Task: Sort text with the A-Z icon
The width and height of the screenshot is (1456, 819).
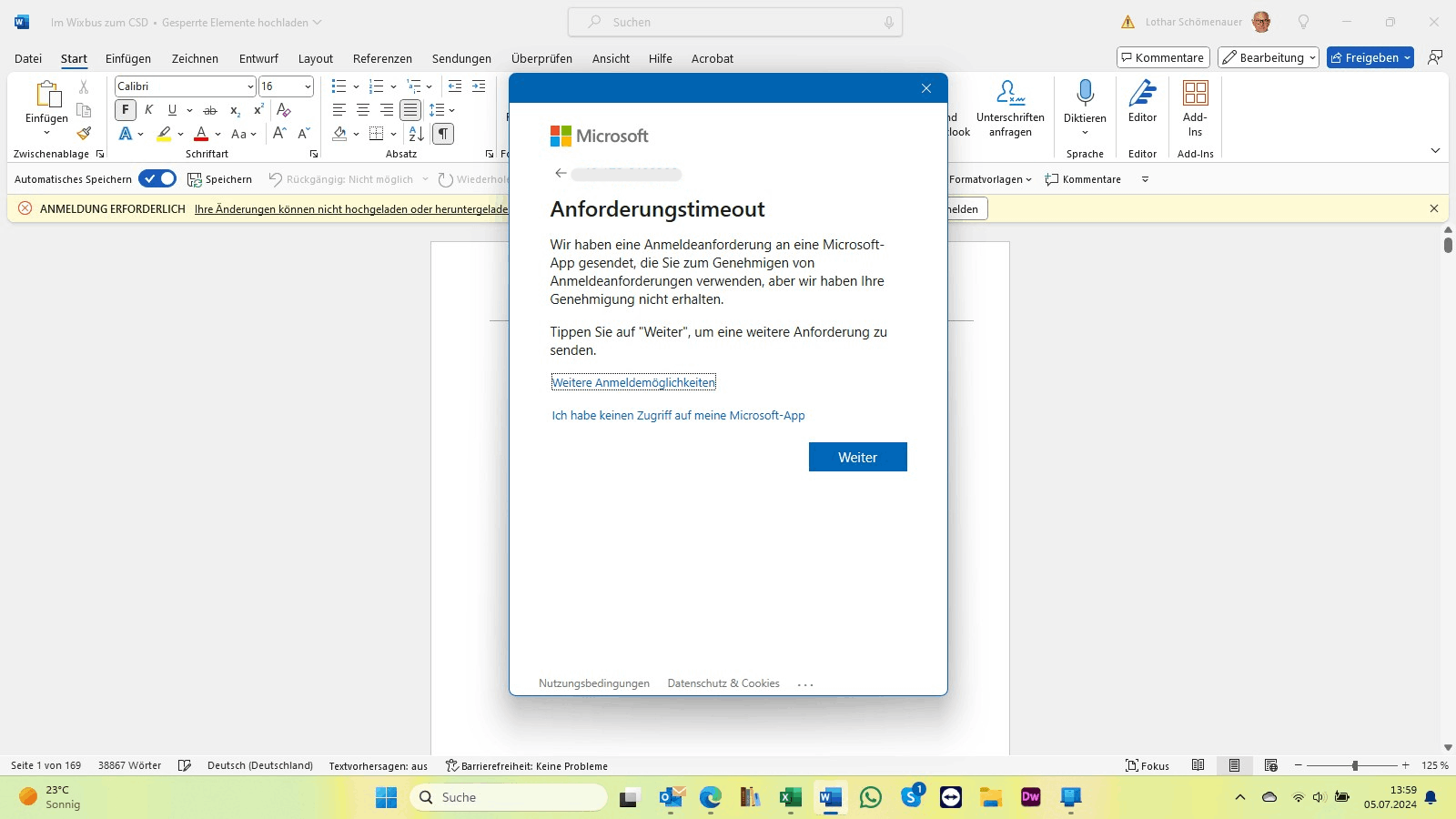Action: tap(417, 134)
